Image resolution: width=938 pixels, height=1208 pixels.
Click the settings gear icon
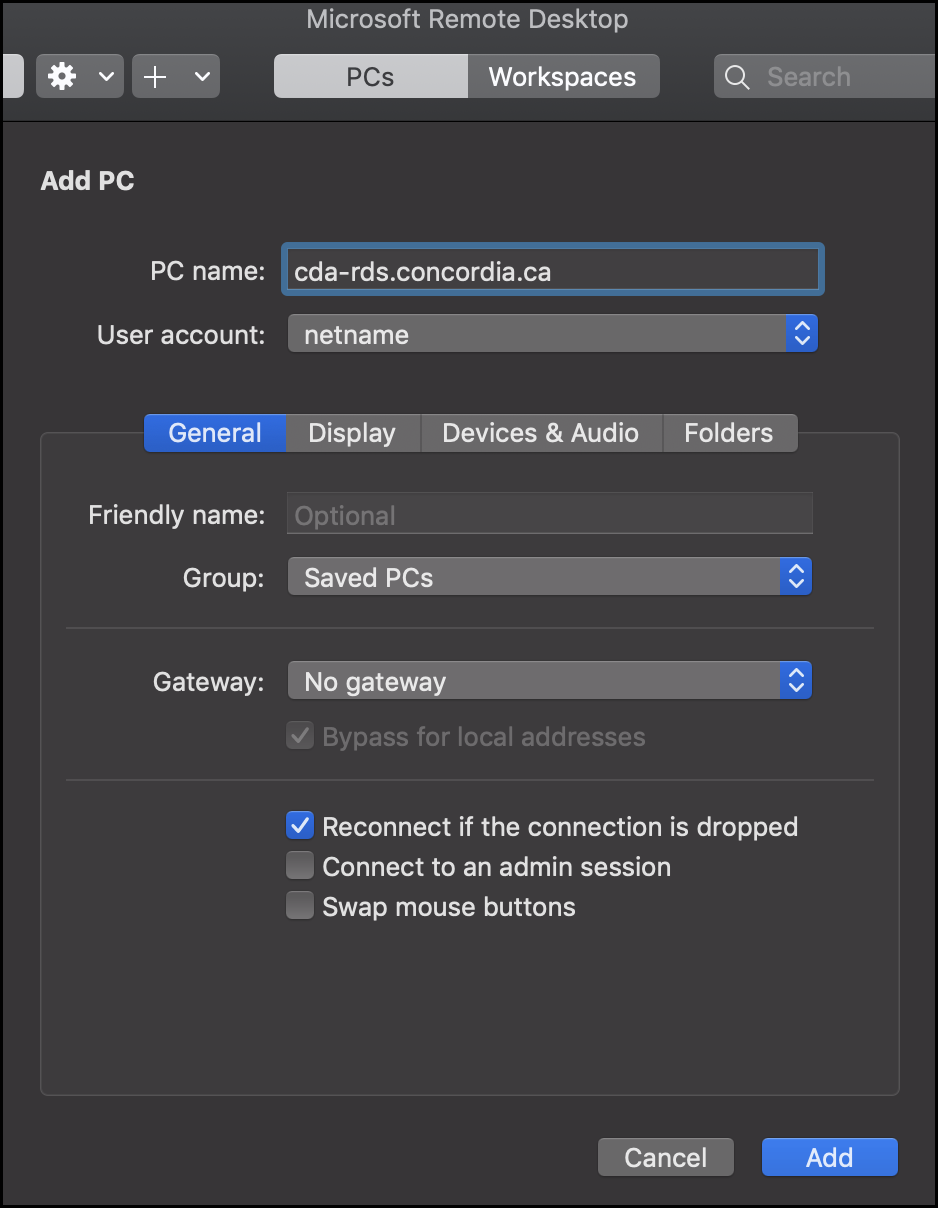[x=62, y=77]
